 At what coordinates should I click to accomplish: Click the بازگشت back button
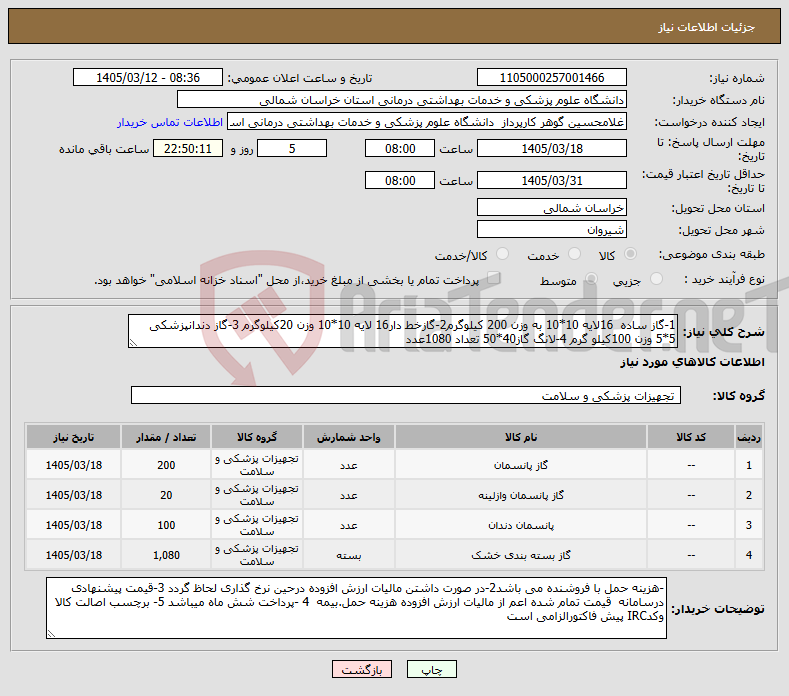pos(362,669)
